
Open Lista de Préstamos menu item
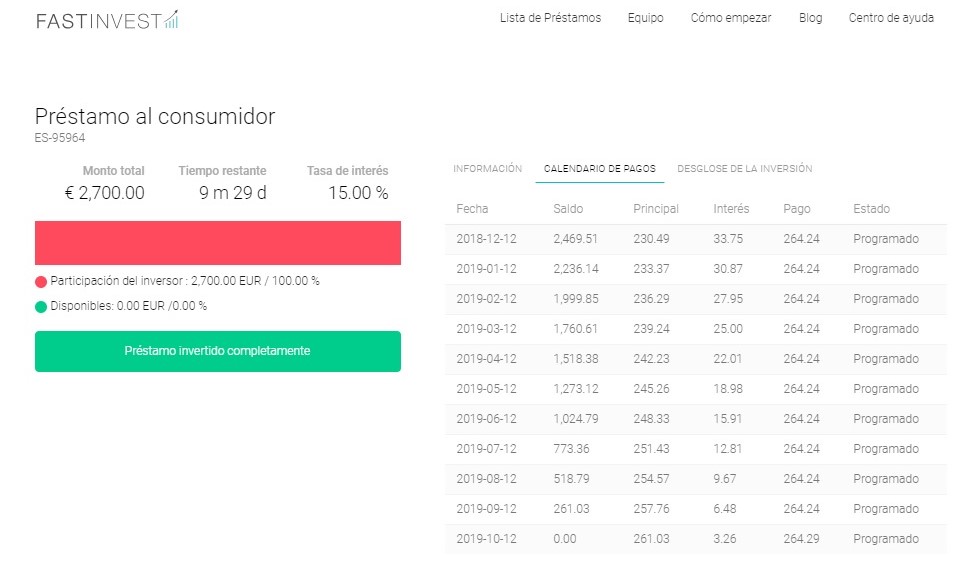[x=550, y=18]
